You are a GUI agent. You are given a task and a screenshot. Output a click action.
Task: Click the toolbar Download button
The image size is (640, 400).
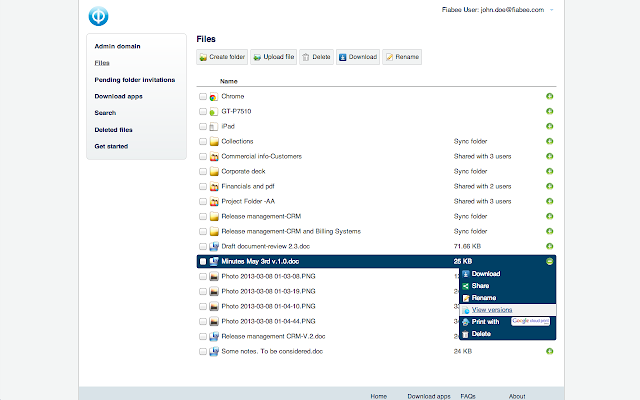tap(358, 57)
